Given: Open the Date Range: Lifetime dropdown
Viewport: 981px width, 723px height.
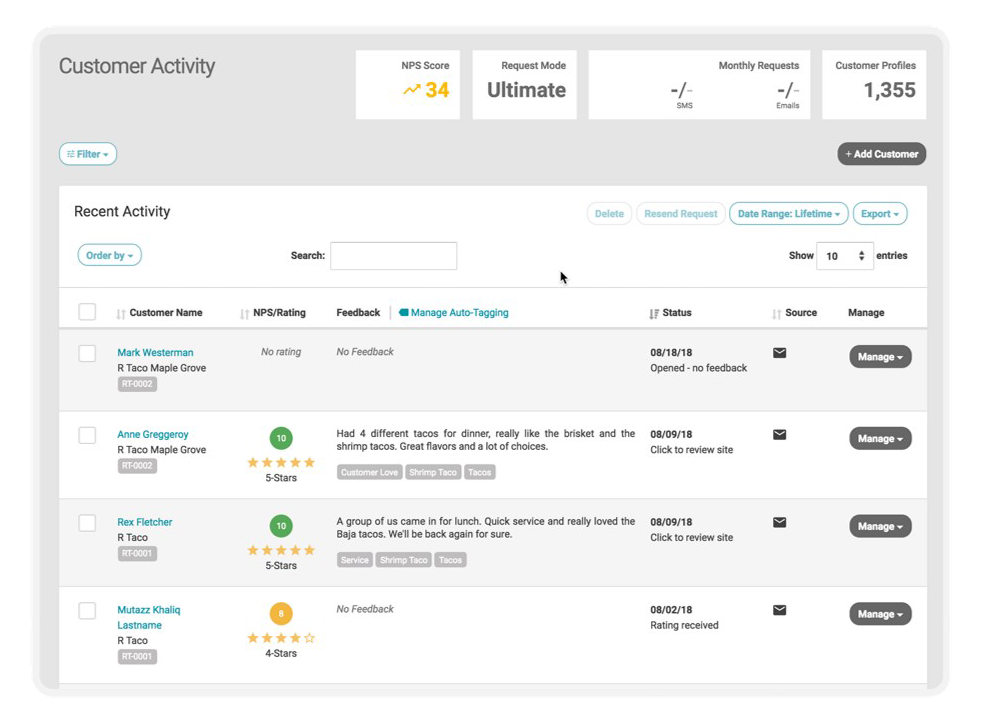Looking at the screenshot, I should tap(789, 213).
